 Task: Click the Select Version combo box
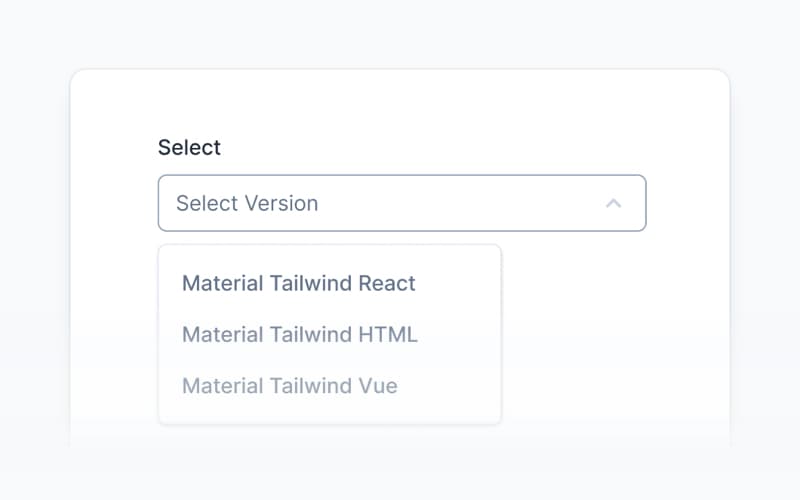[x=401, y=203]
